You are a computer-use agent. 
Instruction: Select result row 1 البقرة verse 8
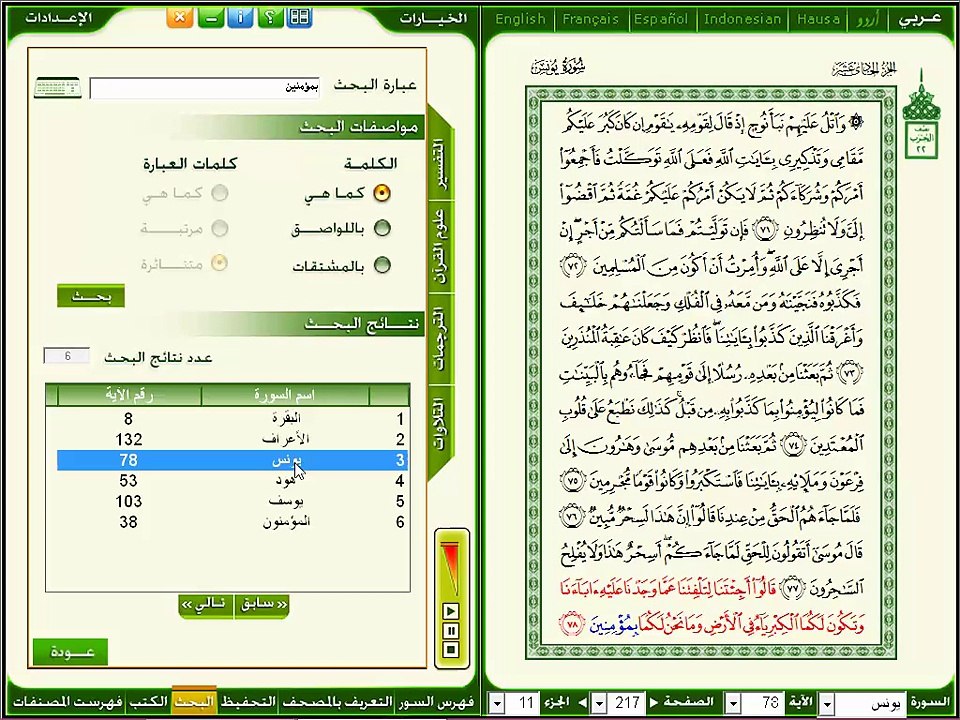coord(232,419)
